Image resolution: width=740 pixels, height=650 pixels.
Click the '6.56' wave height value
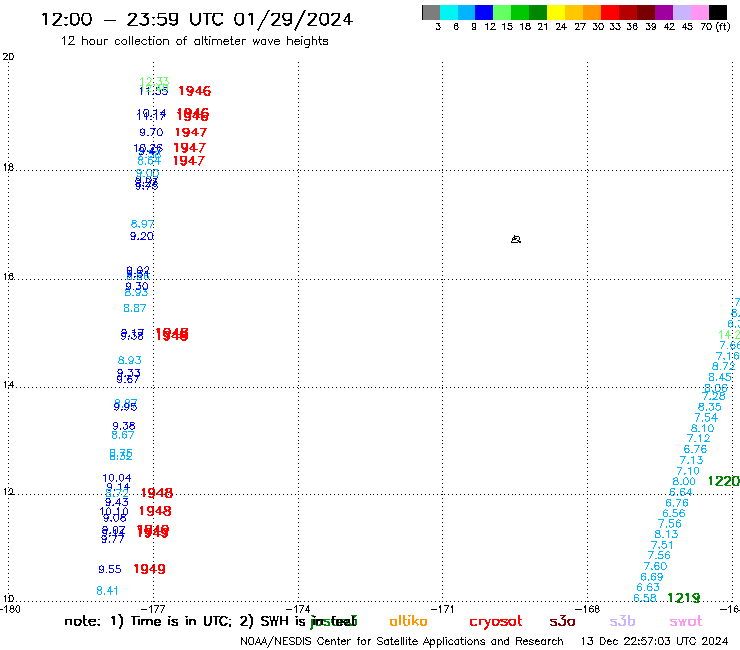(673, 513)
